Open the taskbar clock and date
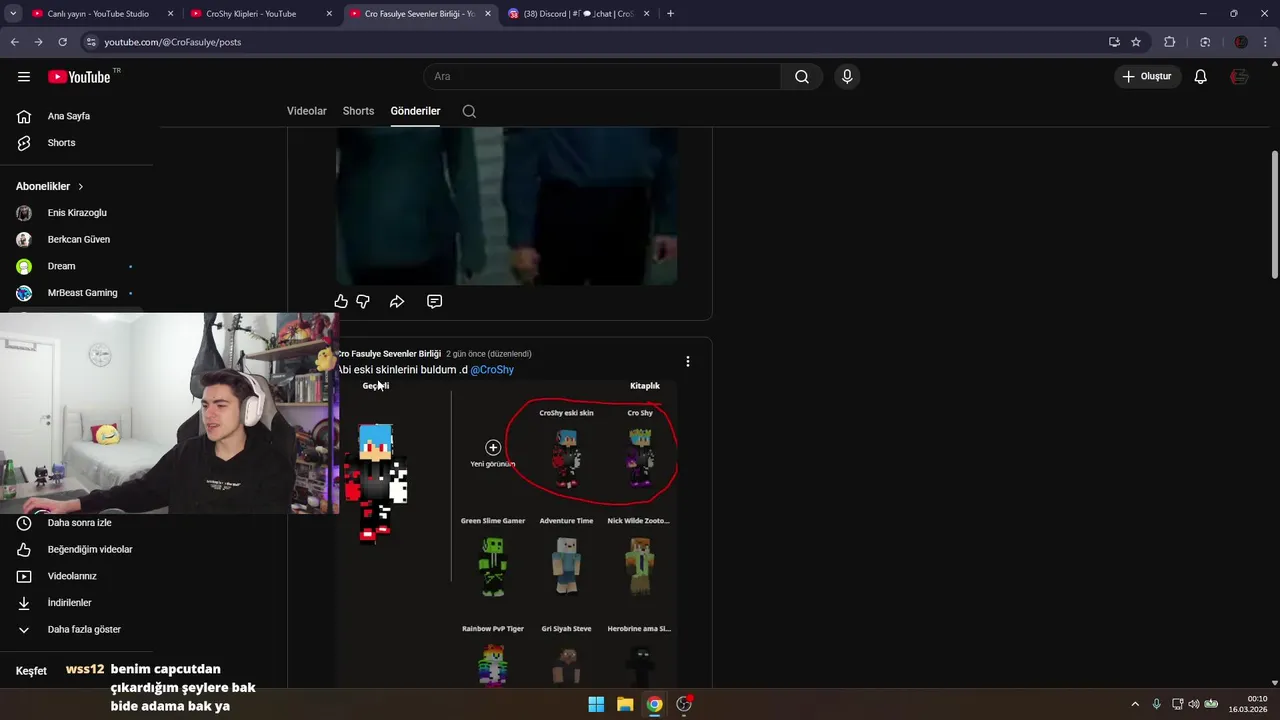 tap(1248, 704)
